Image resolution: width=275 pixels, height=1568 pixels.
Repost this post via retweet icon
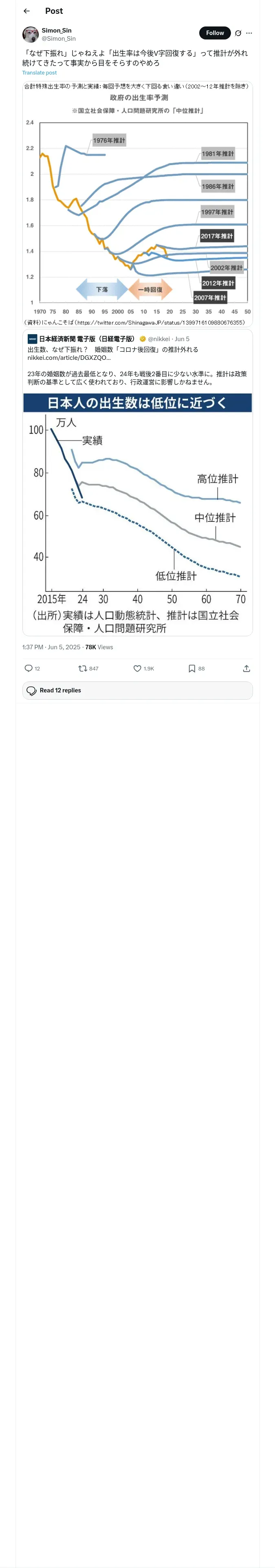[82, 668]
